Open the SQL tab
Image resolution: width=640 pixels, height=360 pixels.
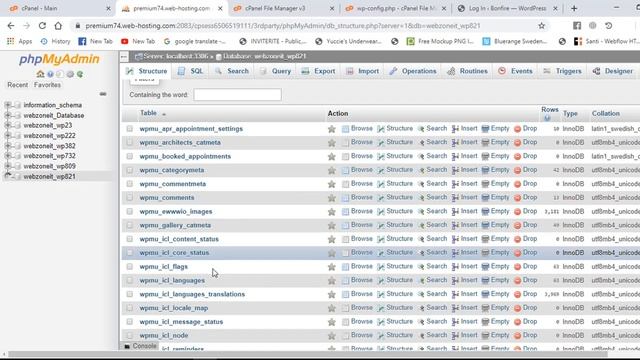click(x=190, y=71)
